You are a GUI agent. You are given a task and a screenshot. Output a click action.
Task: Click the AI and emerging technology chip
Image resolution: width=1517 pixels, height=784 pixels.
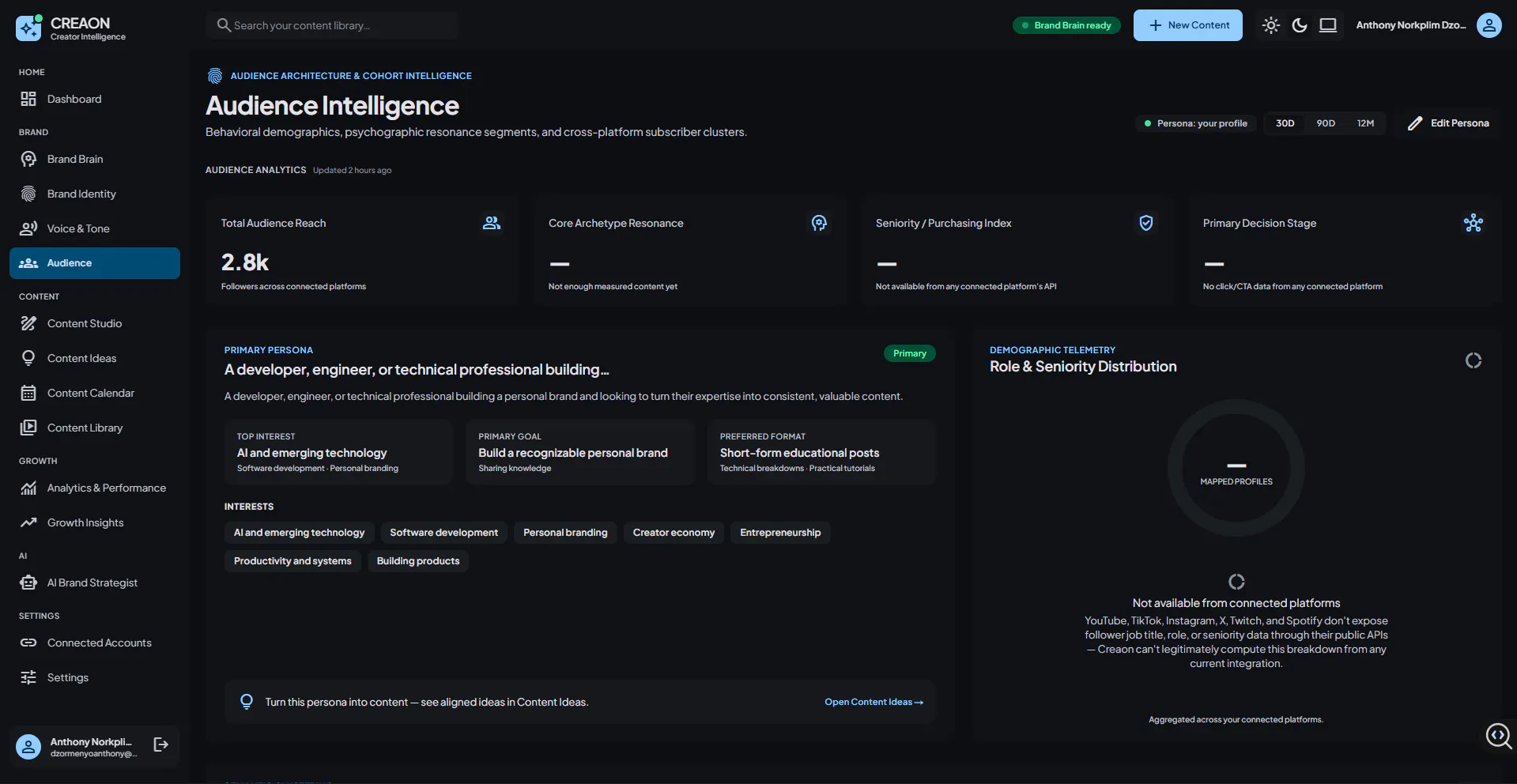tap(299, 533)
